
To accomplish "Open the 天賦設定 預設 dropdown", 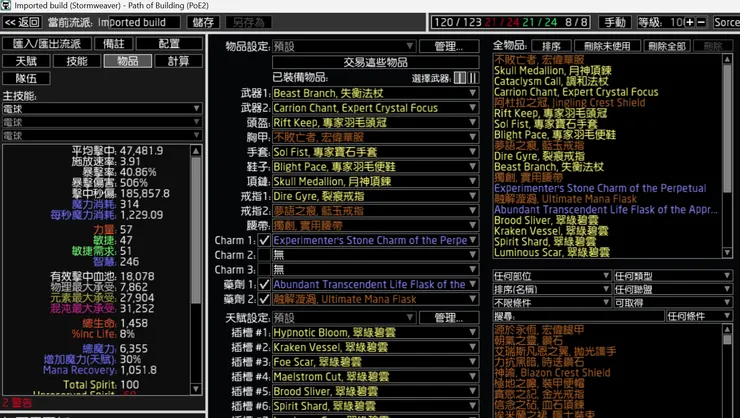I will coord(344,318).
